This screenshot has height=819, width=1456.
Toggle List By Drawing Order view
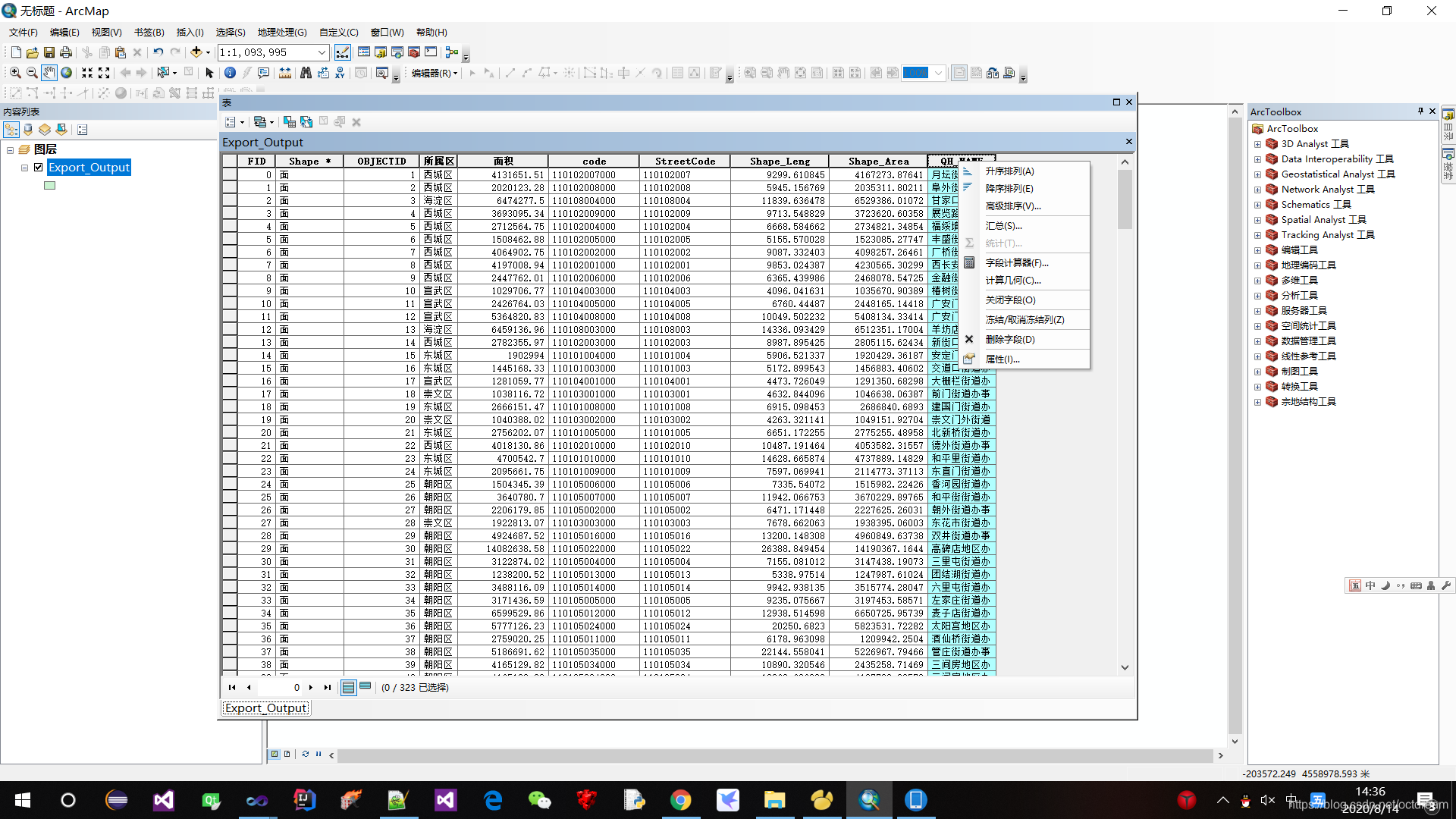point(11,130)
